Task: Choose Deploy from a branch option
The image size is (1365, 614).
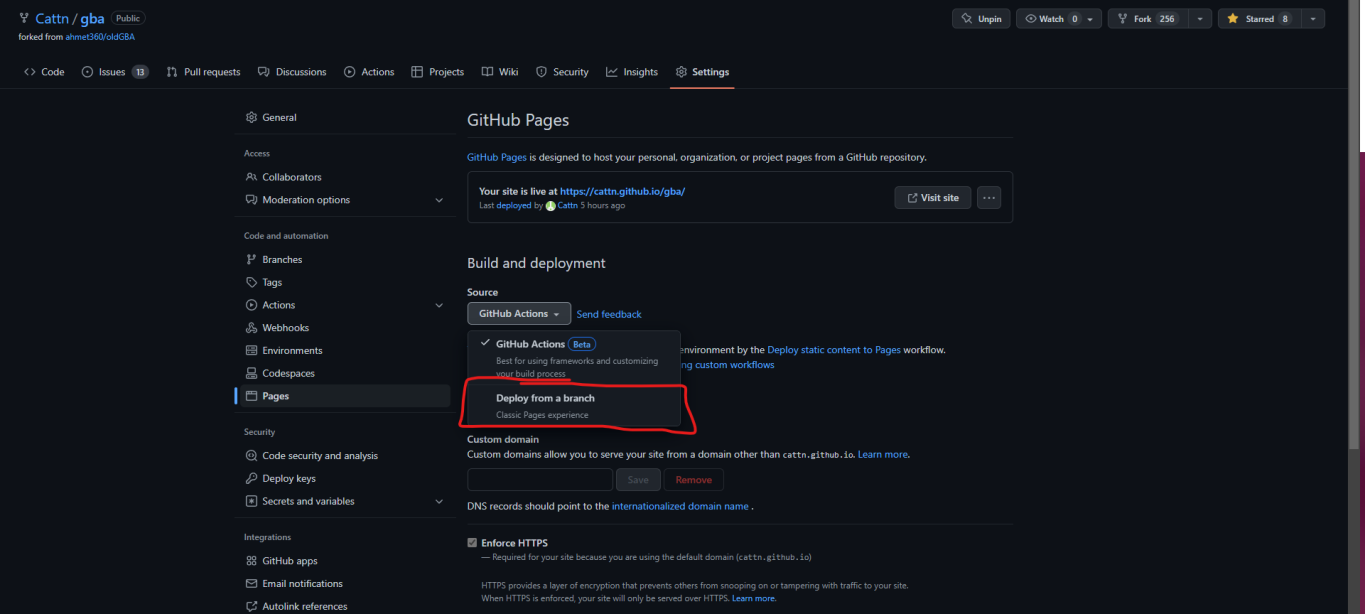Action: tap(545, 398)
